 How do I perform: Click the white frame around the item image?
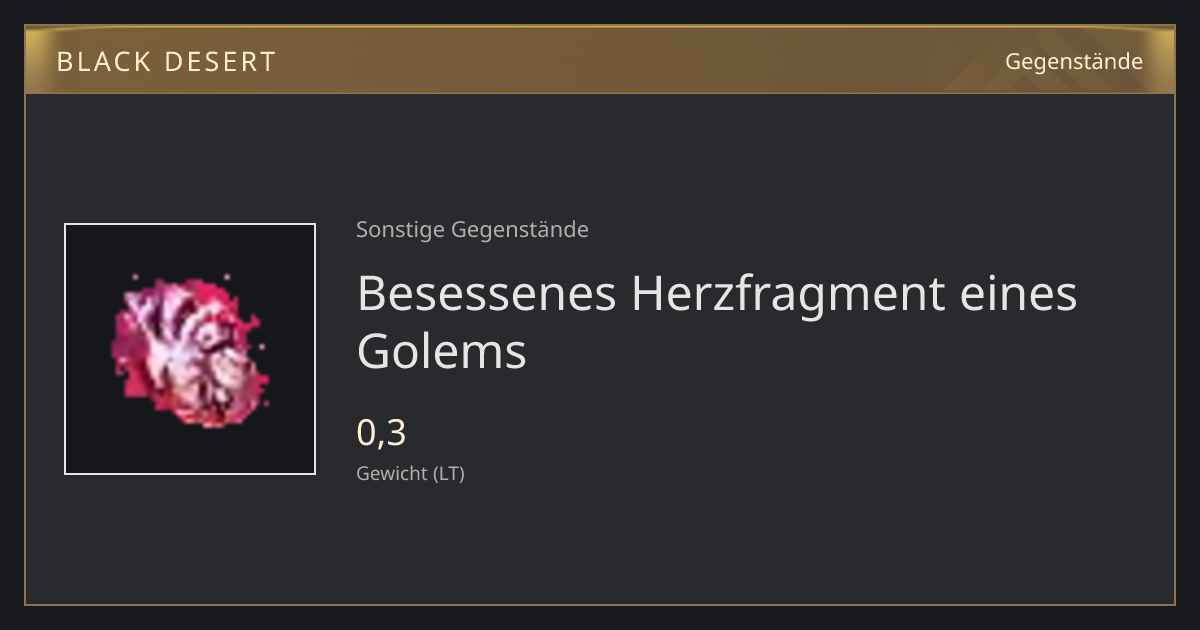click(190, 349)
